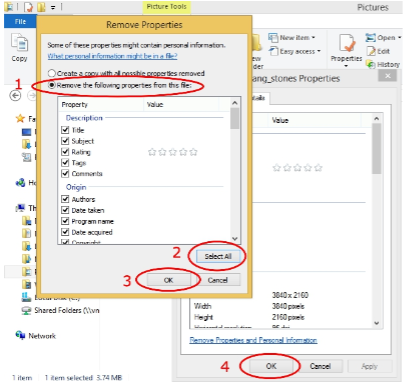Click the New item icon
Viewport: 403px width, 383px height.
(x=273, y=38)
